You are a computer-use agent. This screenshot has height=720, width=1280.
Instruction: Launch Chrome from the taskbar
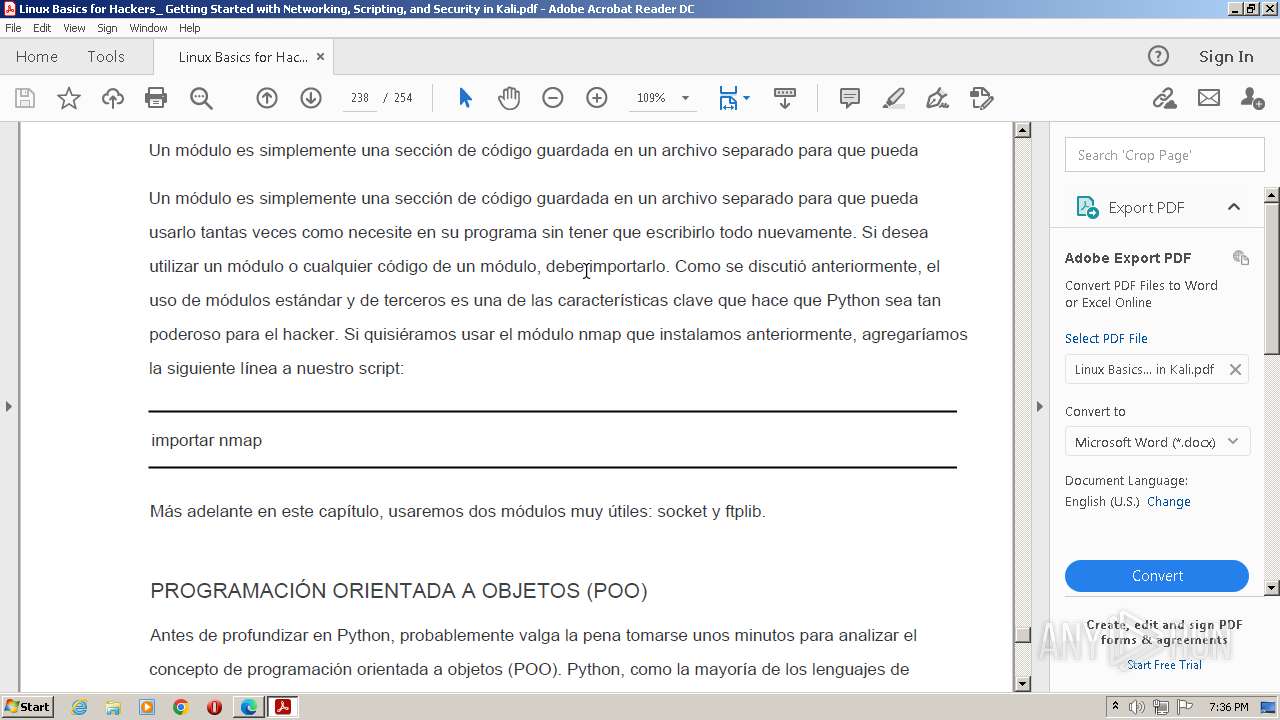[x=181, y=707]
